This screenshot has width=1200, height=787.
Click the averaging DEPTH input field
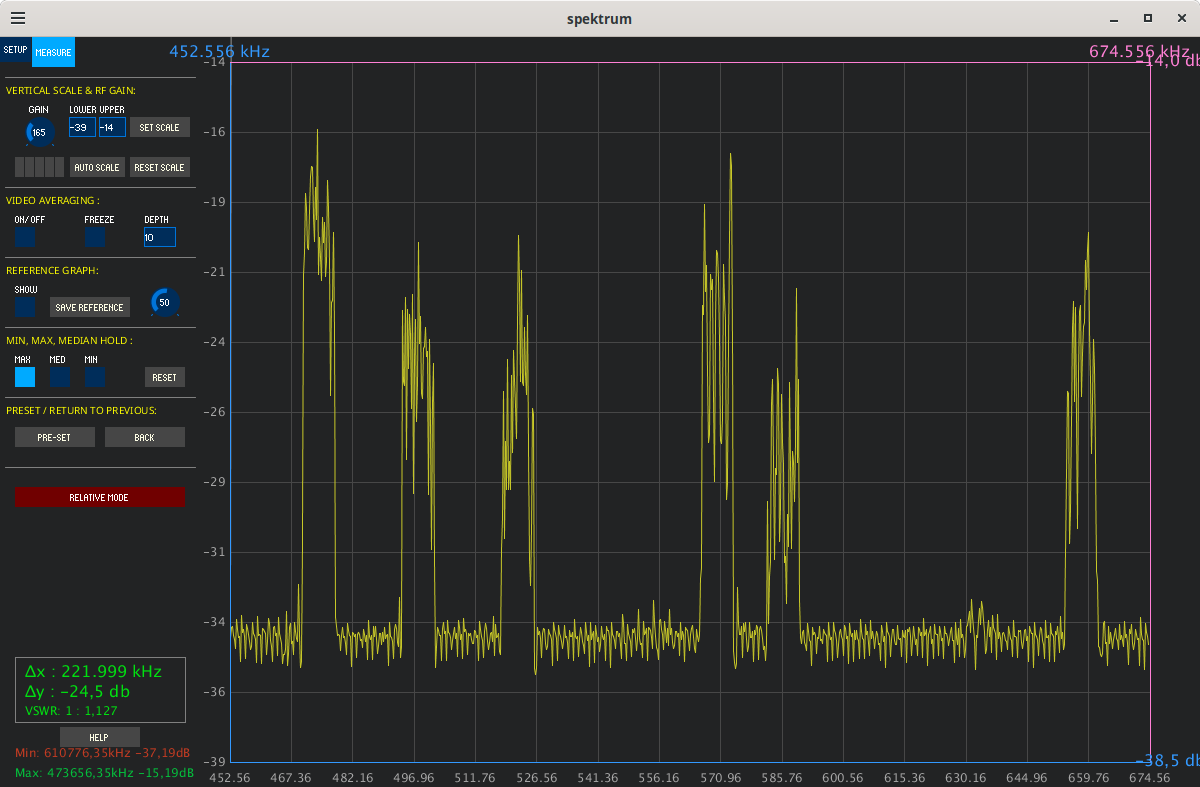click(159, 237)
